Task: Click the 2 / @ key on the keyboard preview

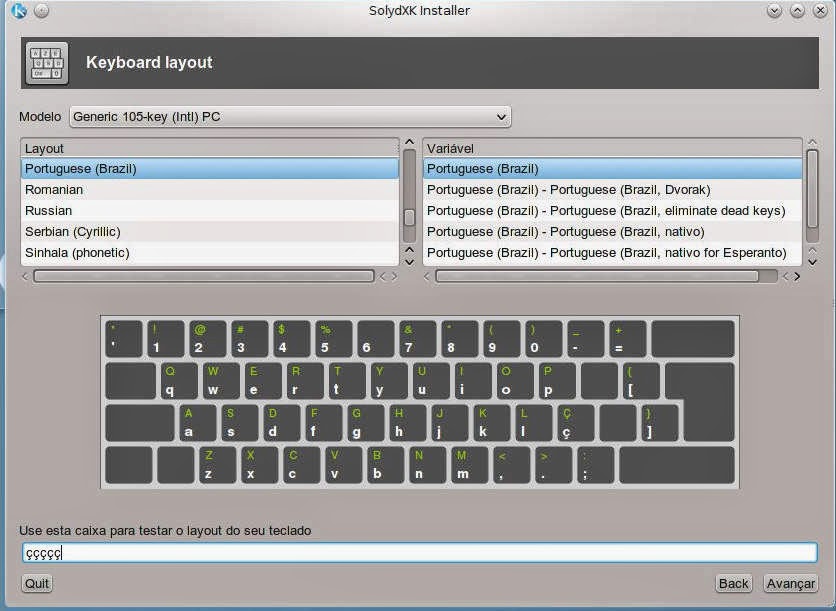Action: tap(208, 339)
